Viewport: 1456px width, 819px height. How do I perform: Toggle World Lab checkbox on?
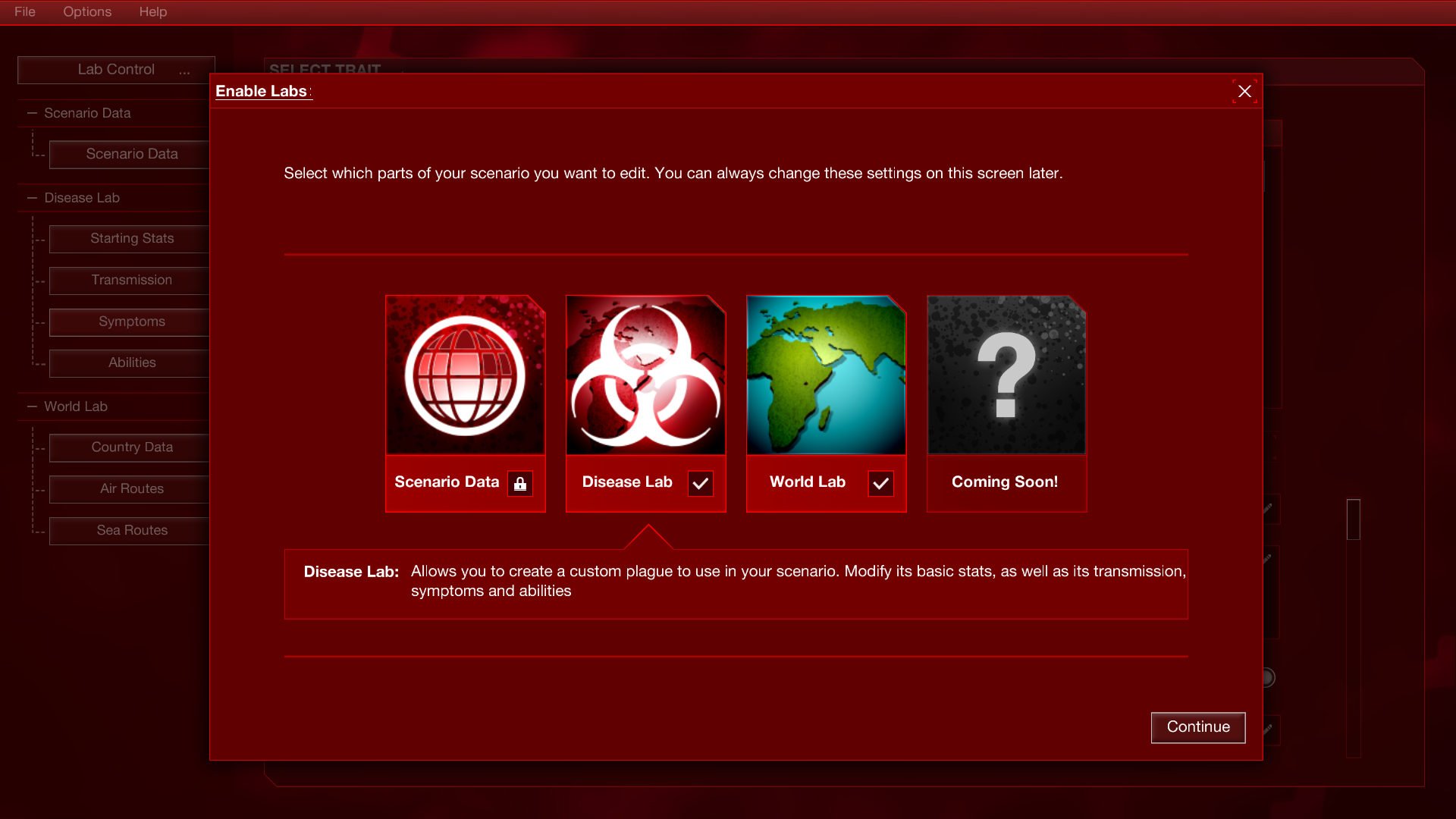coord(880,483)
